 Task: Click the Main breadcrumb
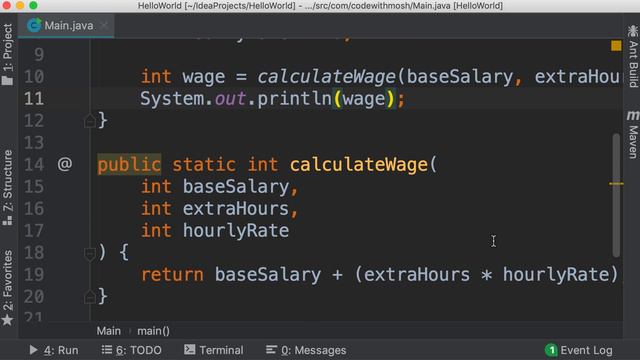coord(109,331)
